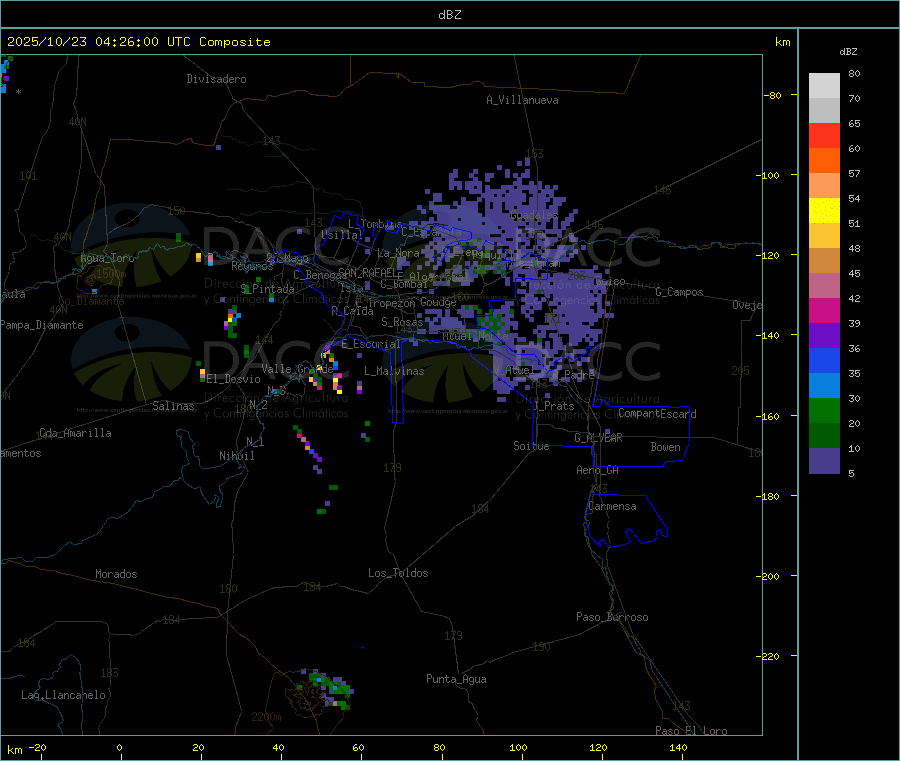Click the '-200' km tick on right axis

767,576
